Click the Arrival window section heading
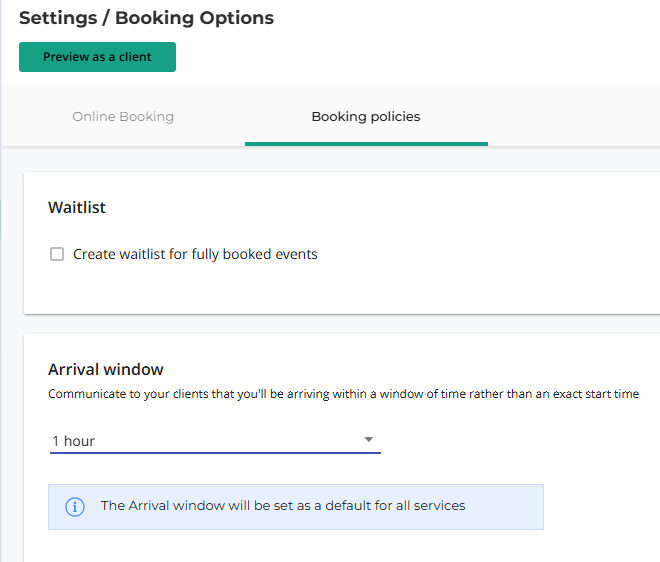Screen dimensions: 660x562 (x=106, y=369)
